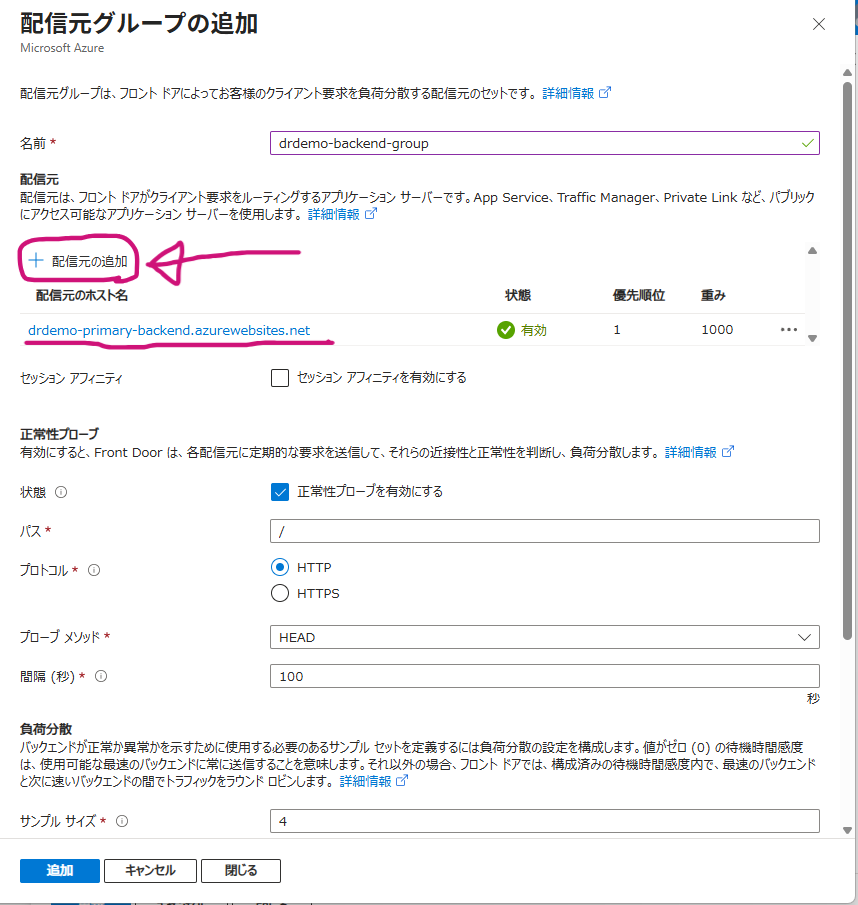Click info icon next to プロトコル label

coord(93,570)
